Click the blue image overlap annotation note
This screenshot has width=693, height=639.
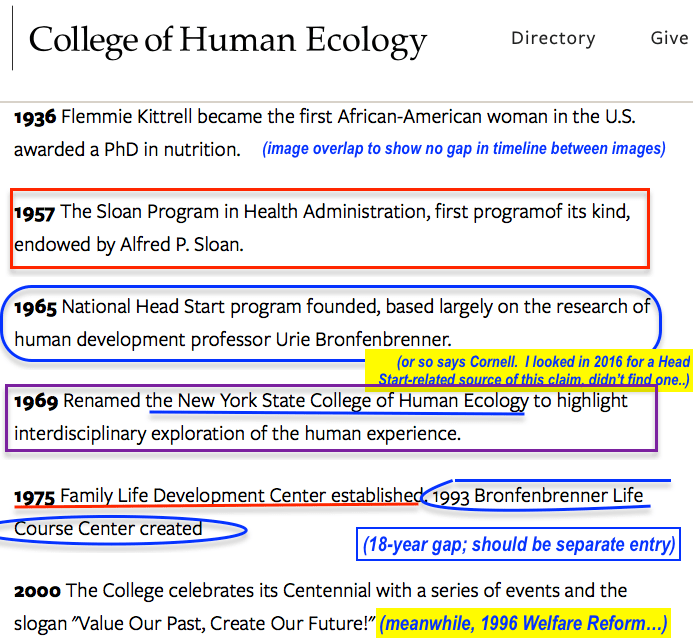click(463, 149)
